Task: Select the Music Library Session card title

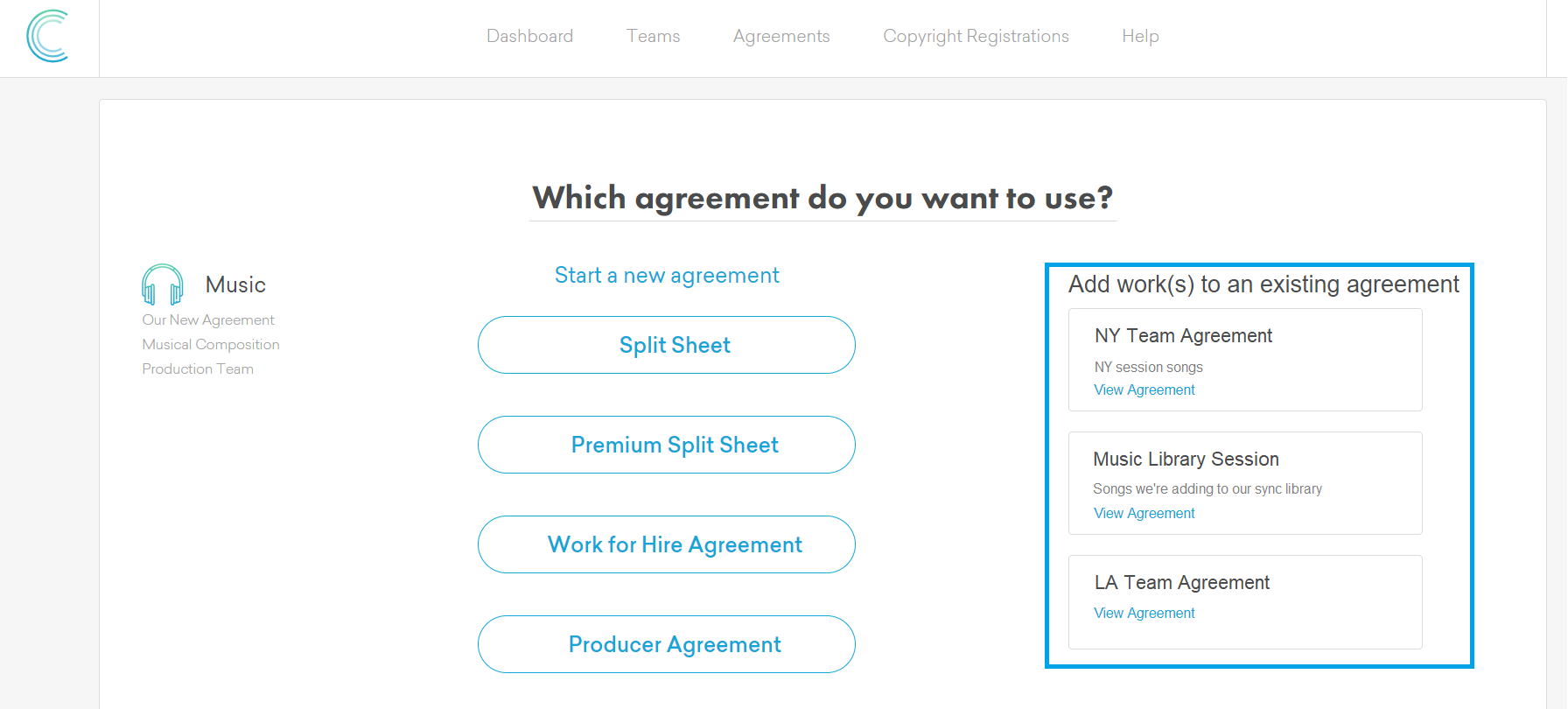Action: pyautogui.click(x=1186, y=460)
